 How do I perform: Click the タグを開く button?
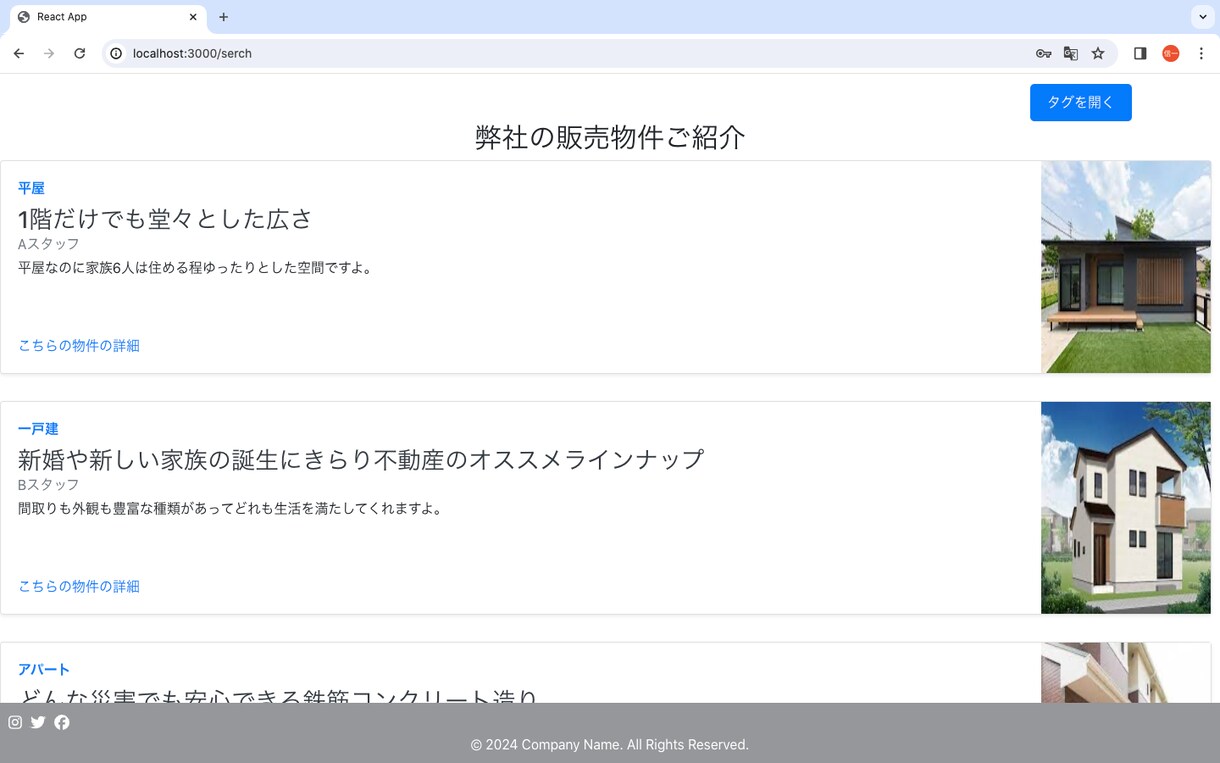click(1081, 102)
